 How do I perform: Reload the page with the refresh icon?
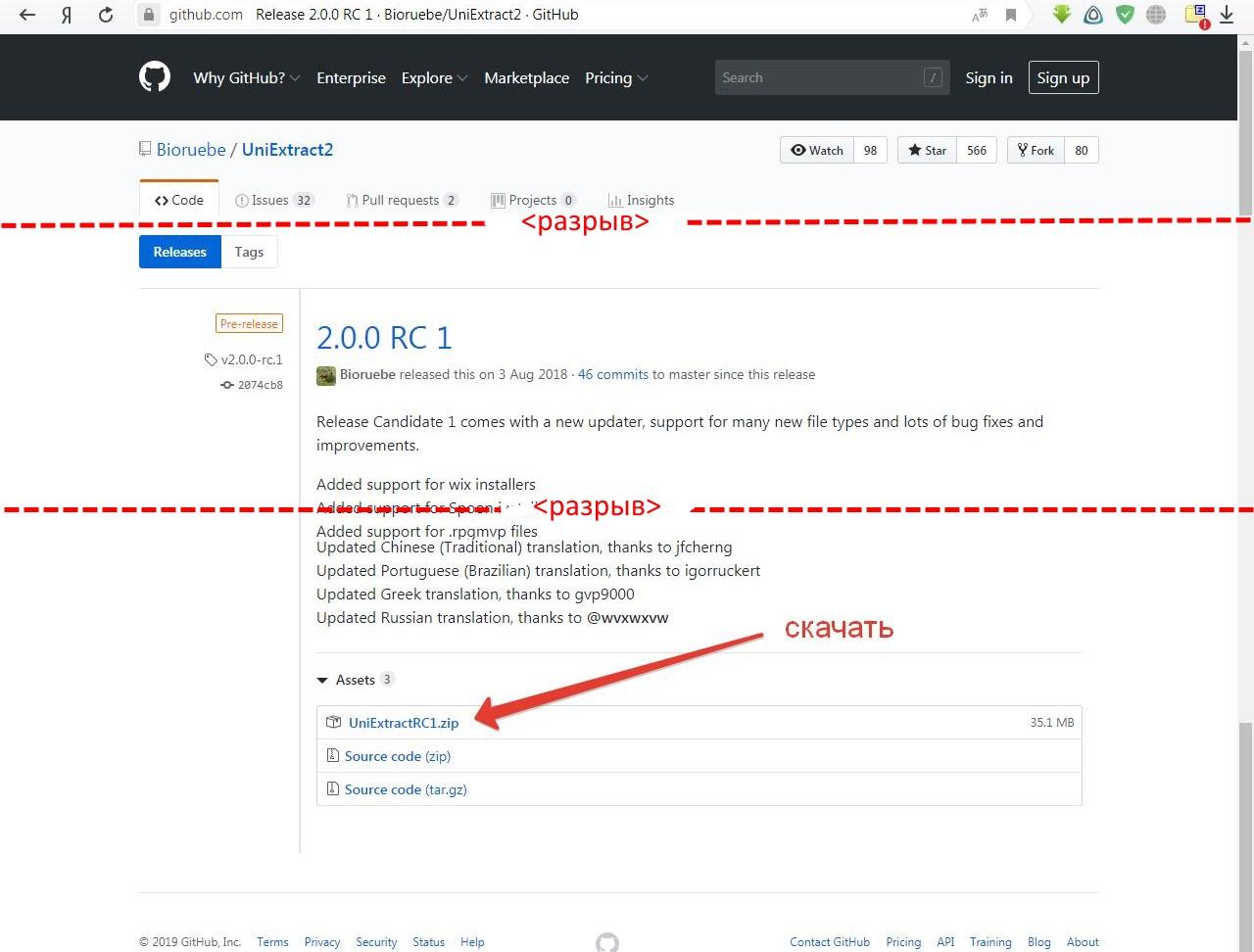click(x=106, y=15)
